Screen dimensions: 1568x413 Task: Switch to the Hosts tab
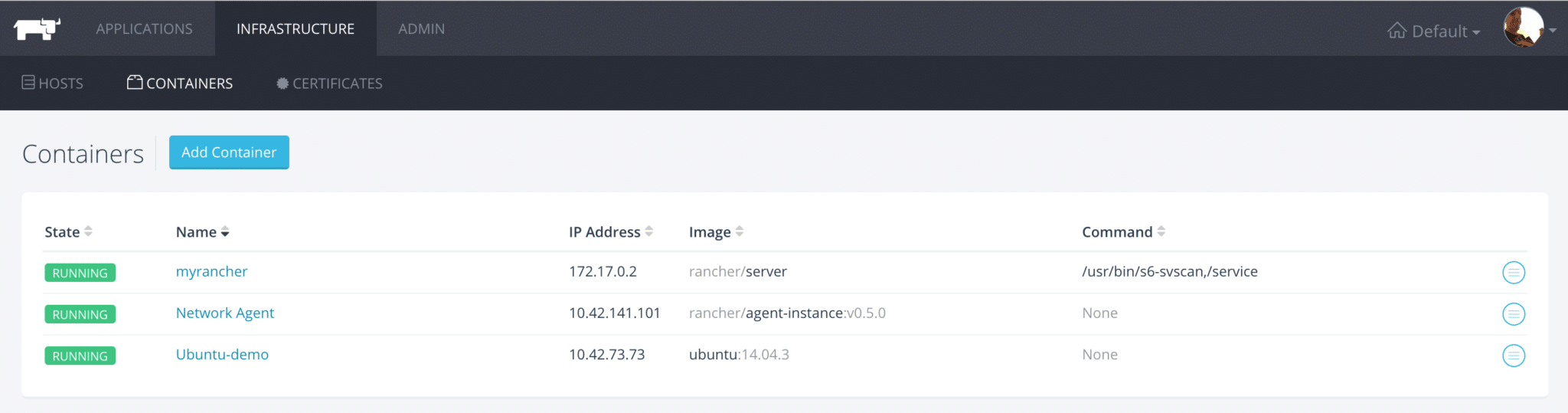[52, 83]
